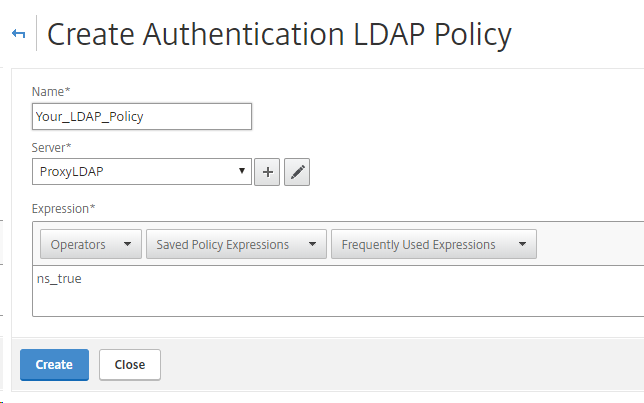
Task: Click the Close button
Action: click(x=130, y=365)
